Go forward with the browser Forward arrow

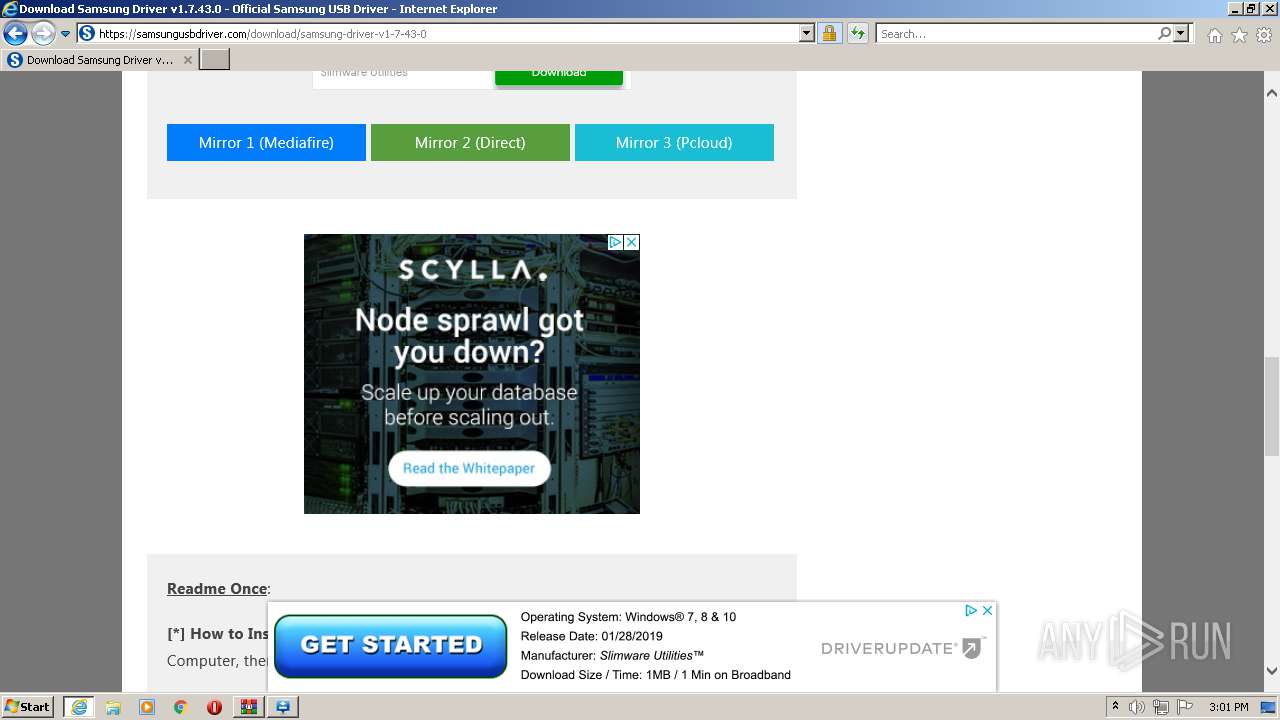coord(42,34)
